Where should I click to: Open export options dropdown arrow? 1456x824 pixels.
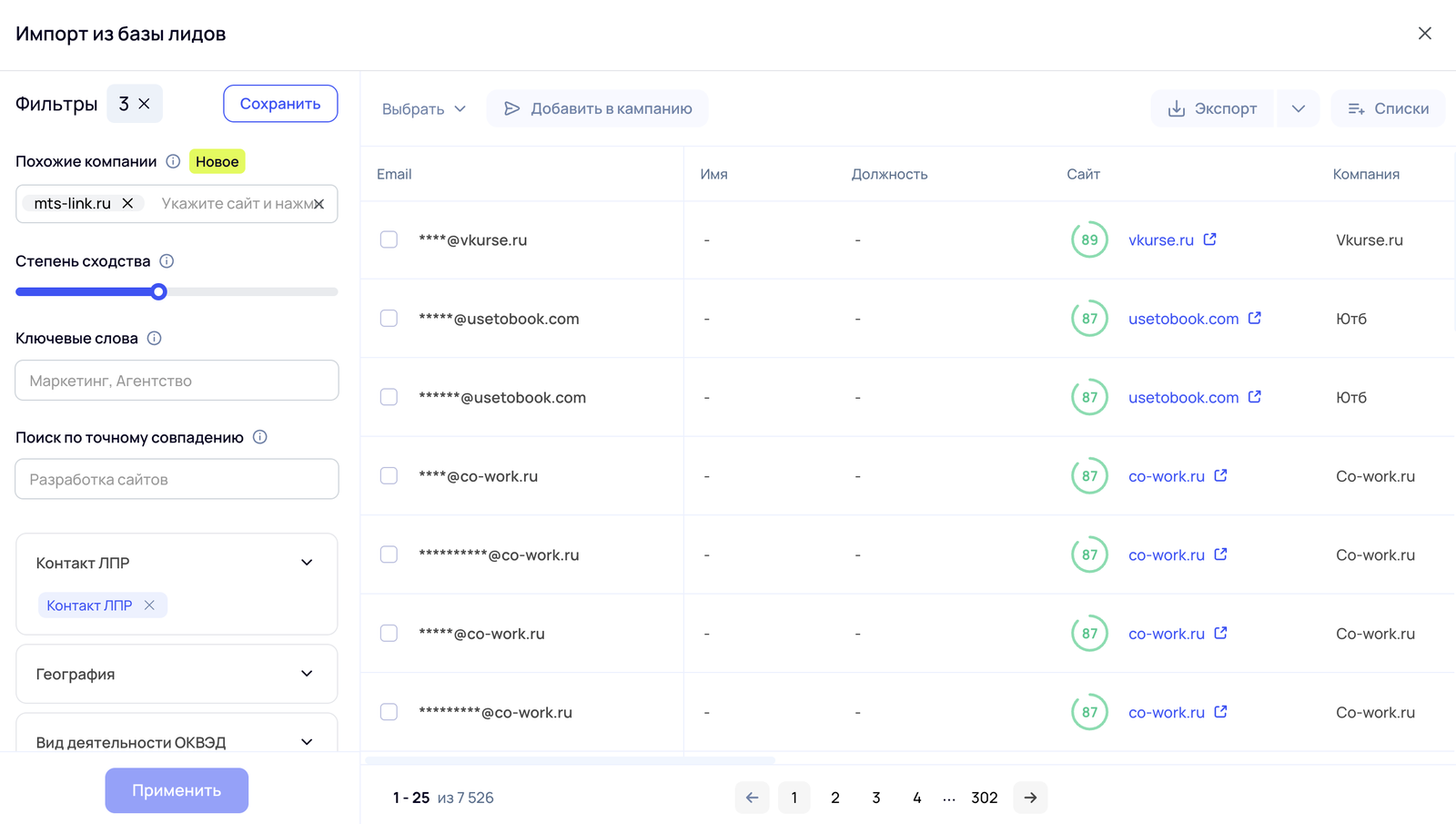click(x=1298, y=108)
